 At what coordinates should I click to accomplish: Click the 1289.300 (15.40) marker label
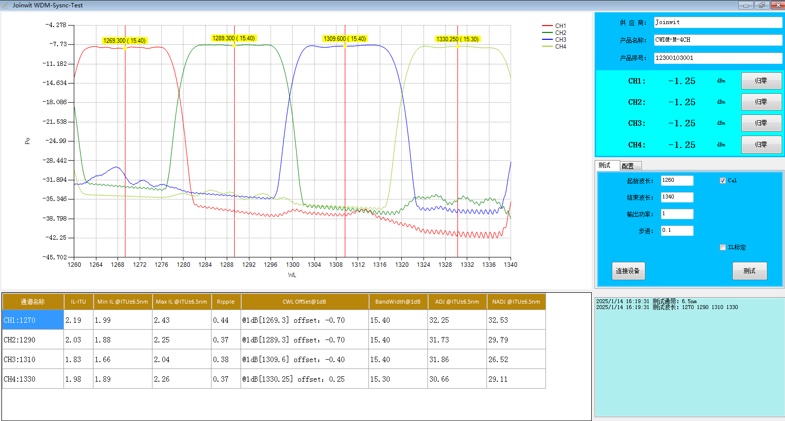234,38
